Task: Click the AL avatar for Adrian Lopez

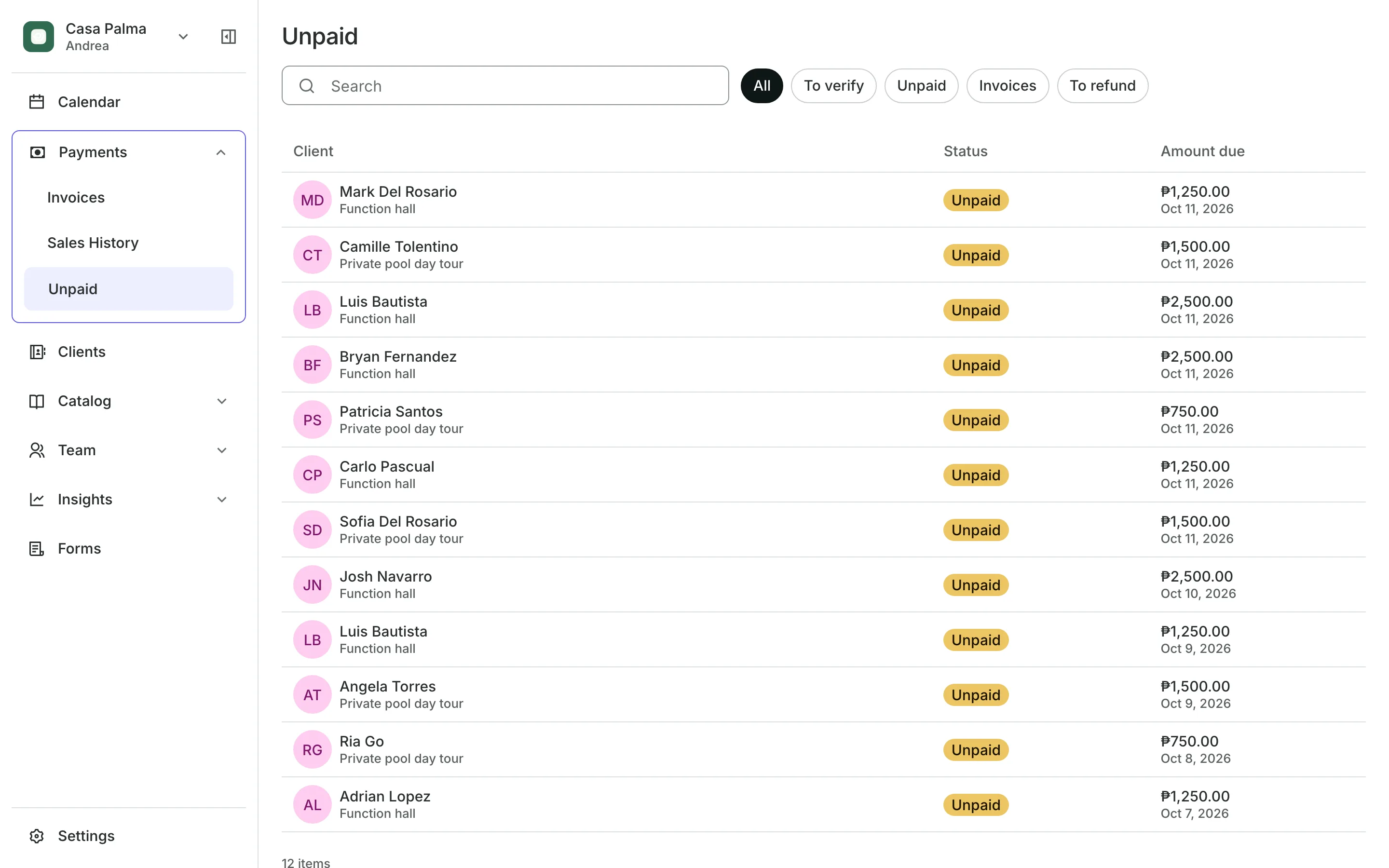Action: pyautogui.click(x=312, y=805)
